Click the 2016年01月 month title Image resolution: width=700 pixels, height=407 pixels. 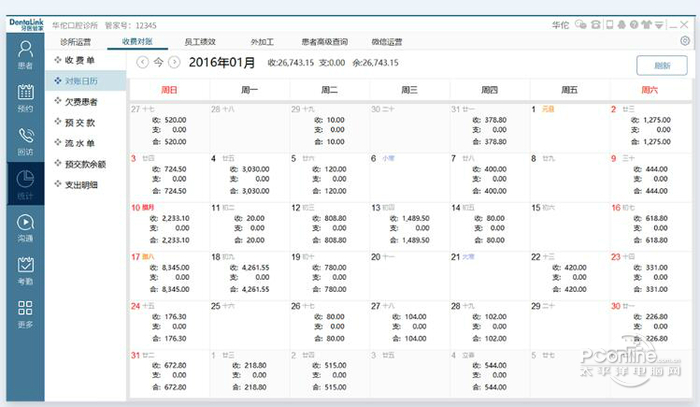click(222, 62)
